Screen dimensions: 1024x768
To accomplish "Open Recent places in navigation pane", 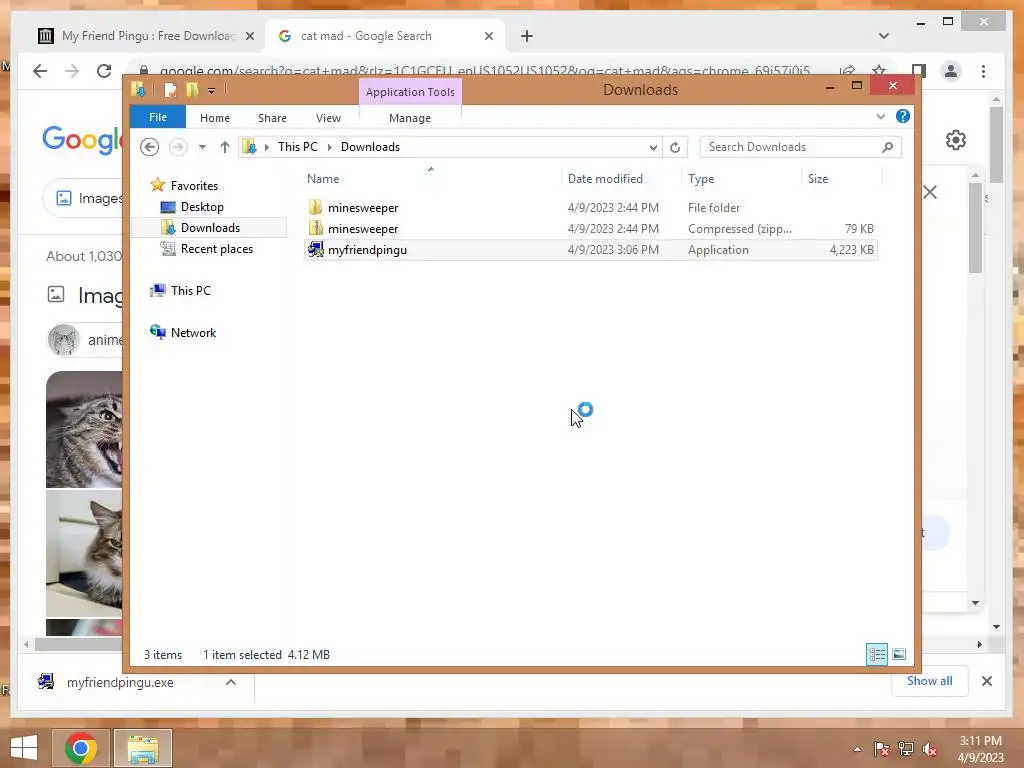I will [216, 249].
